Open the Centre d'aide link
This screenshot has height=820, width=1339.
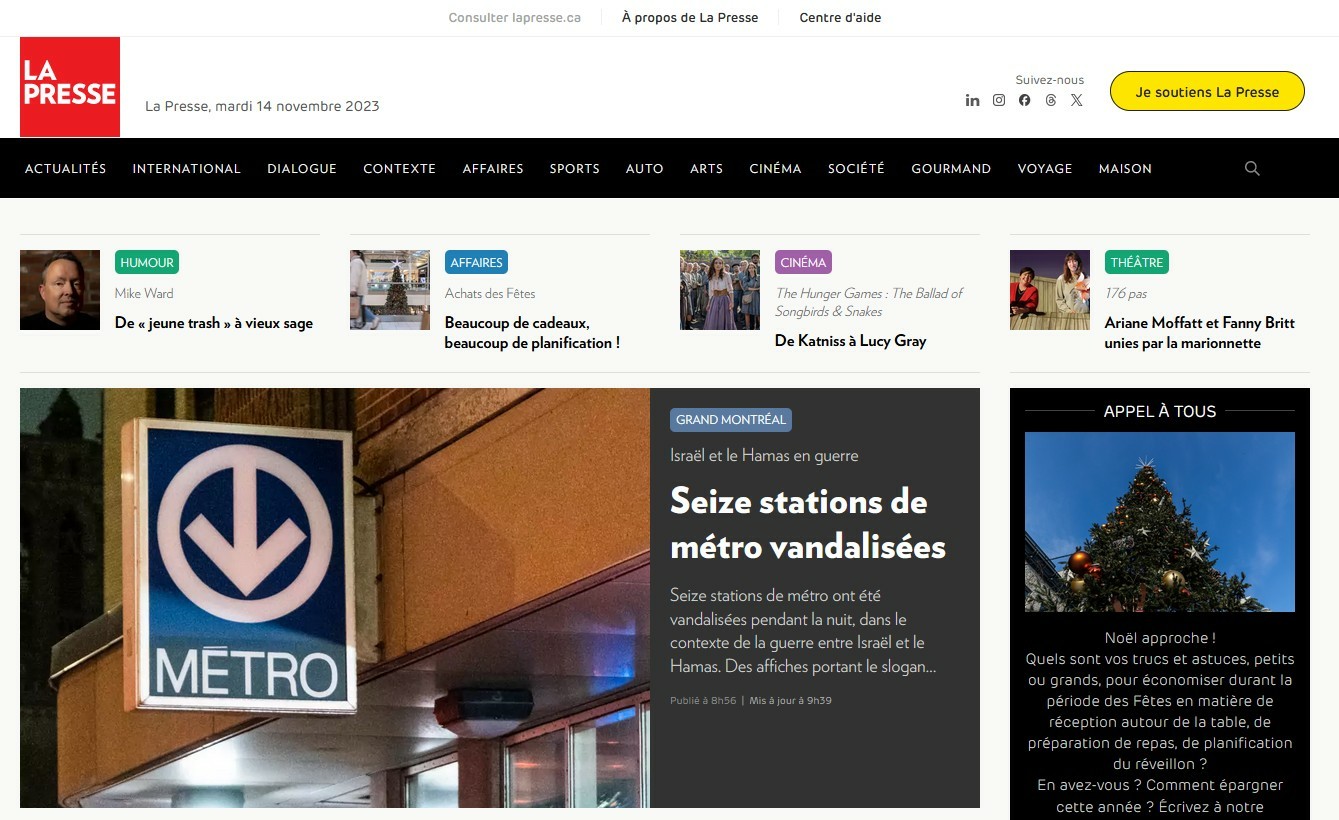pos(840,18)
